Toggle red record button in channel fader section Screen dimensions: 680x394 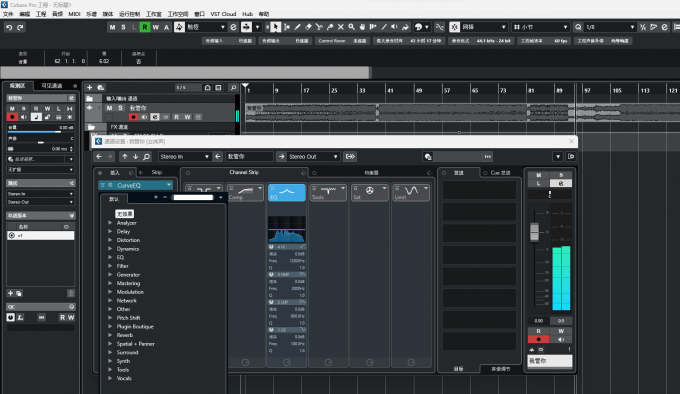[539, 339]
